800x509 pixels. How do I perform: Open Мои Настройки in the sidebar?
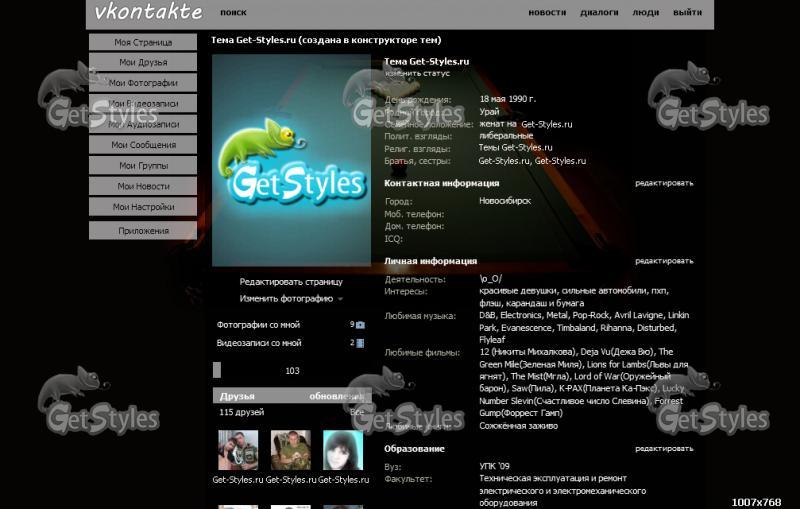pos(143,207)
